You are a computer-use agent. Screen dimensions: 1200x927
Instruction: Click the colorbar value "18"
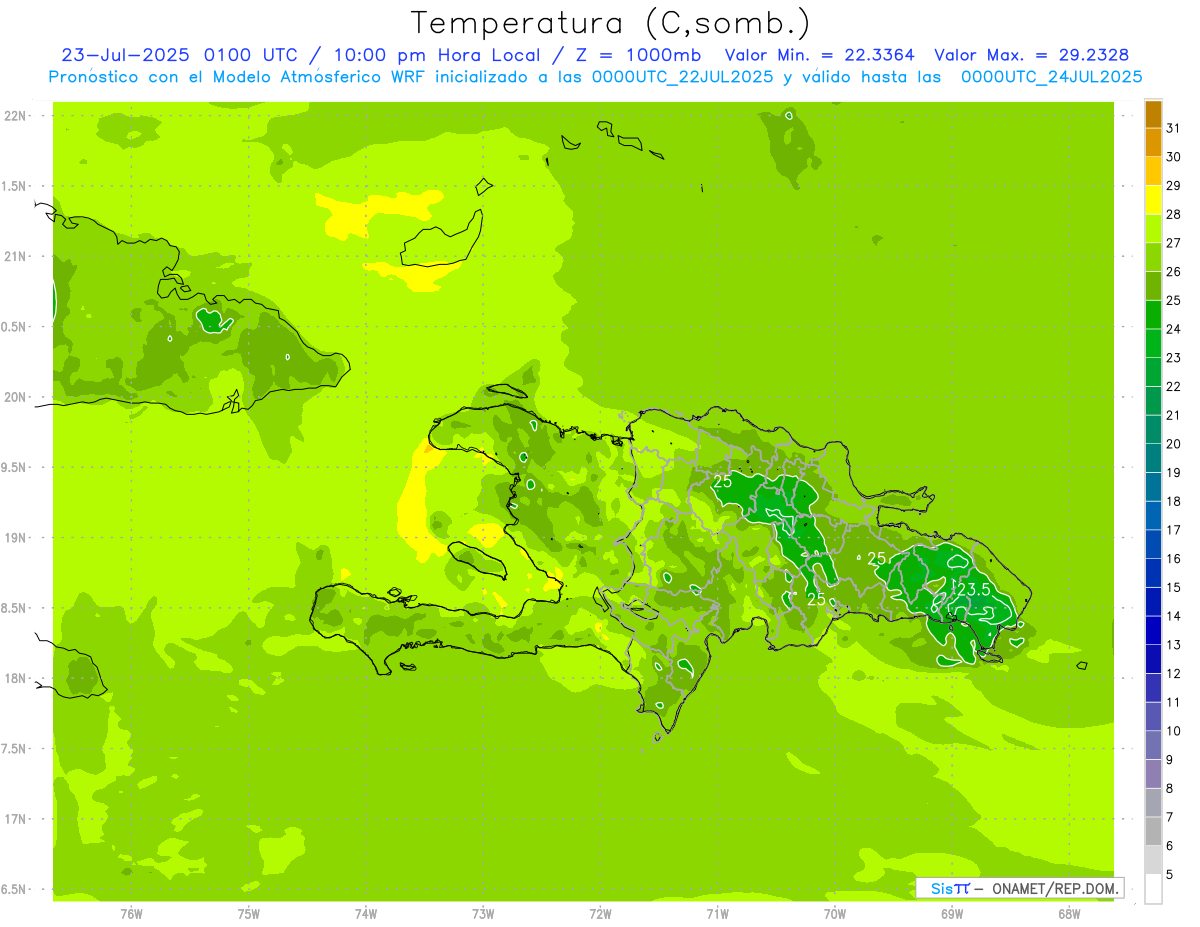(x=1173, y=502)
